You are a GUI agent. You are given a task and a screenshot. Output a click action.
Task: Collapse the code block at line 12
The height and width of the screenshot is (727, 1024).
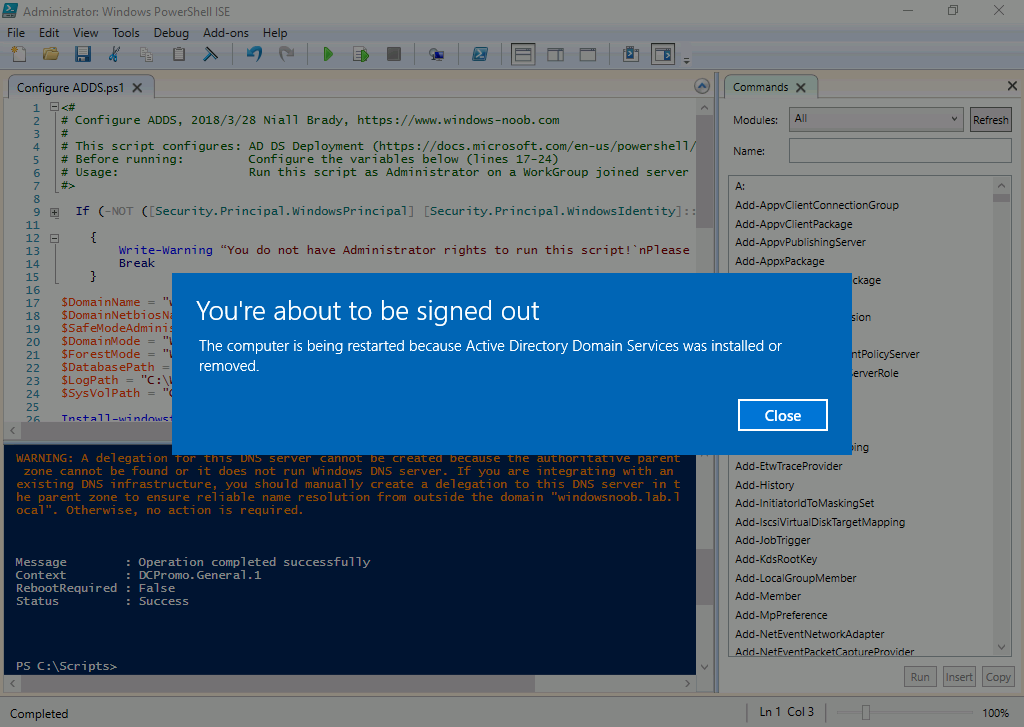pos(54,238)
